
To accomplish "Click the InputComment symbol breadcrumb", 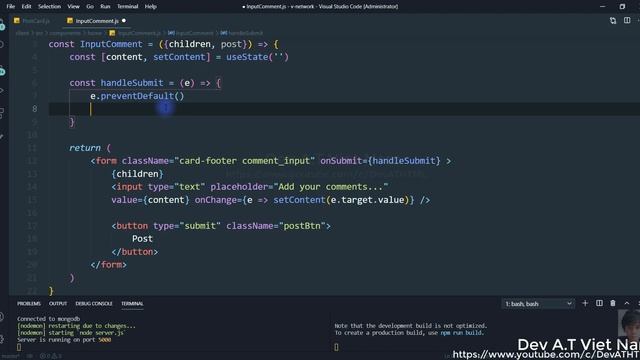I will click(x=191, y=33).
